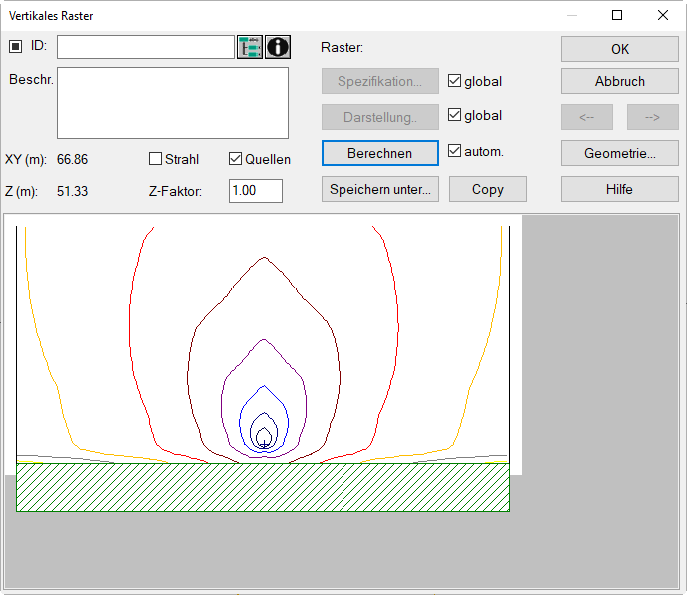Click the green hatched ground area

[263, 487]
